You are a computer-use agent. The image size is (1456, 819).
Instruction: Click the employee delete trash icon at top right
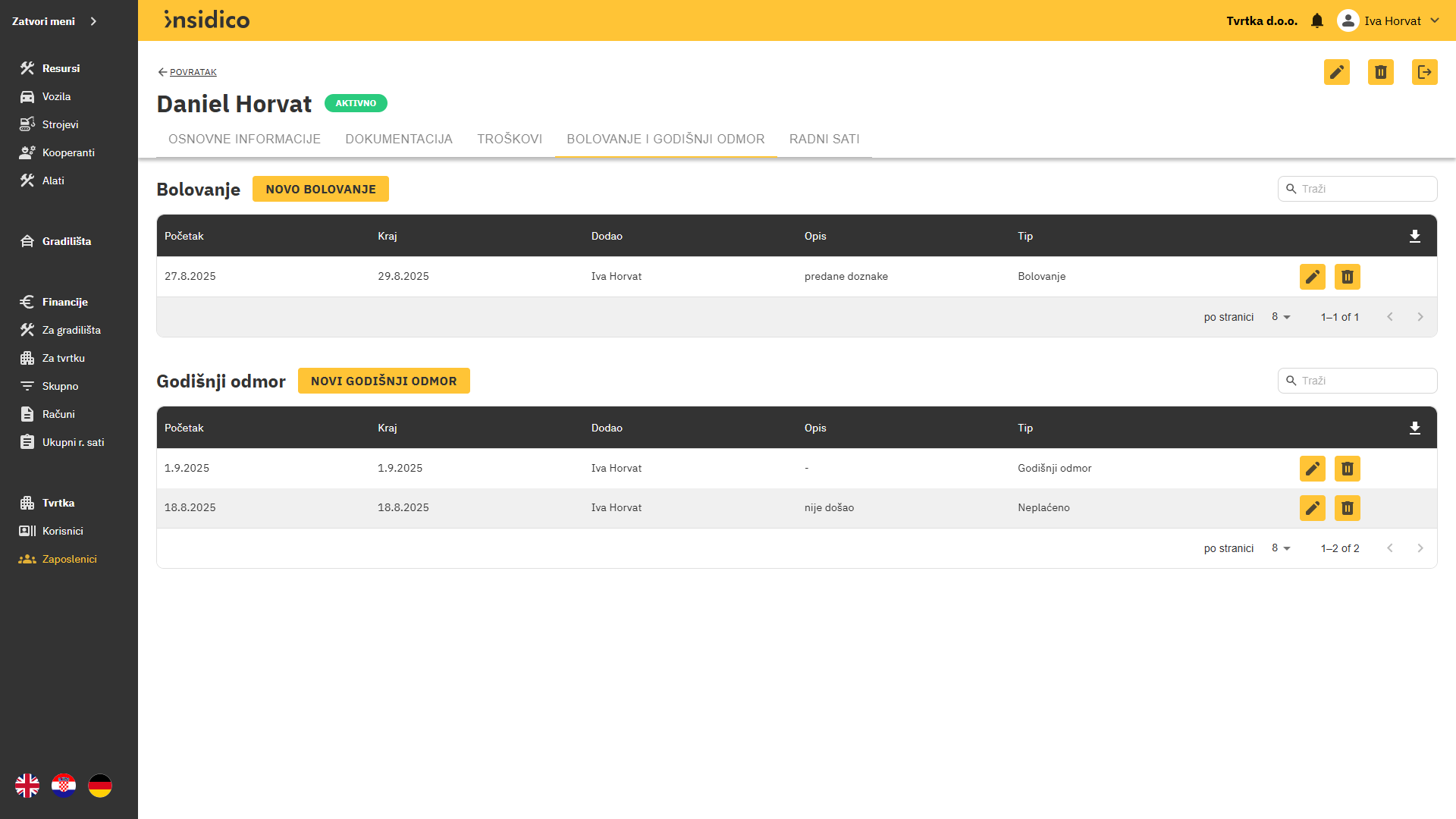[x=1381, y=72]
